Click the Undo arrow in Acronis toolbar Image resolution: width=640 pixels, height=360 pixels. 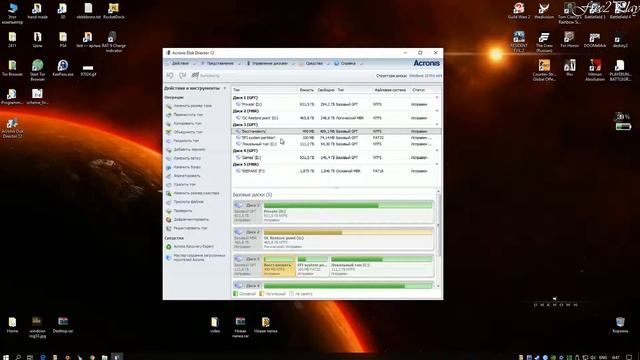170,76
